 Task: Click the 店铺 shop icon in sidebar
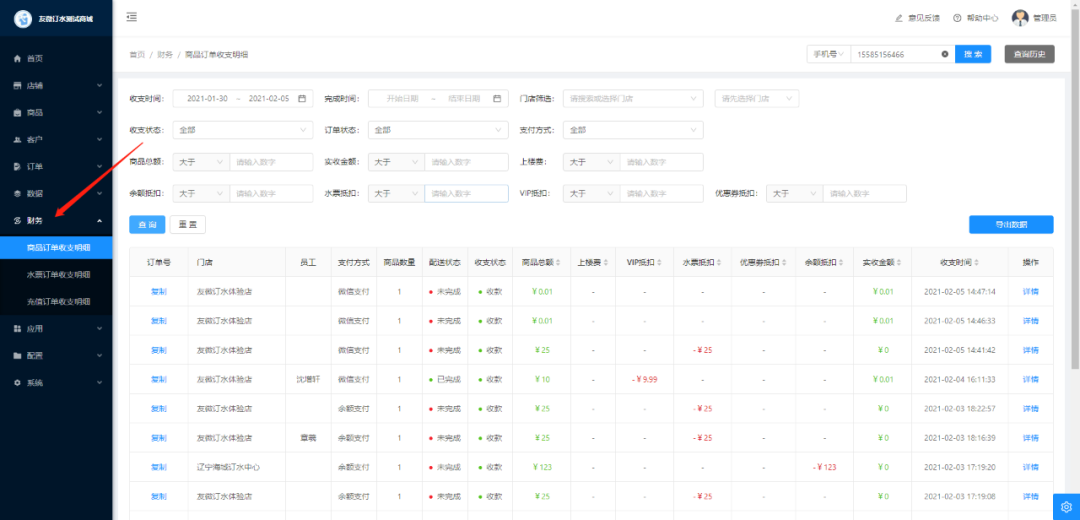pos(18,85)
